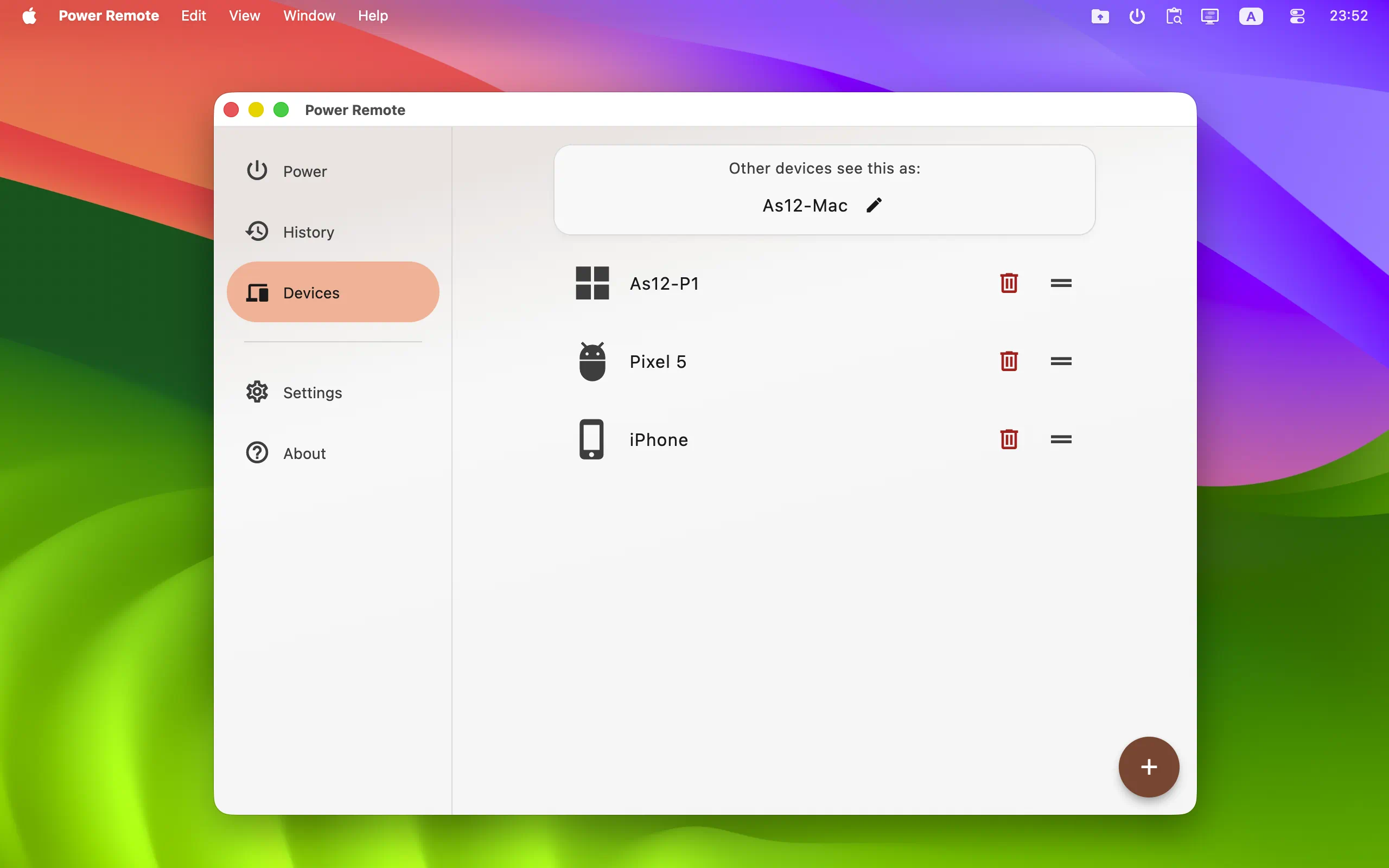The image size is (1389, 868).
Task: Open the Window menu in menu bar
Action: tap(309, 16)
